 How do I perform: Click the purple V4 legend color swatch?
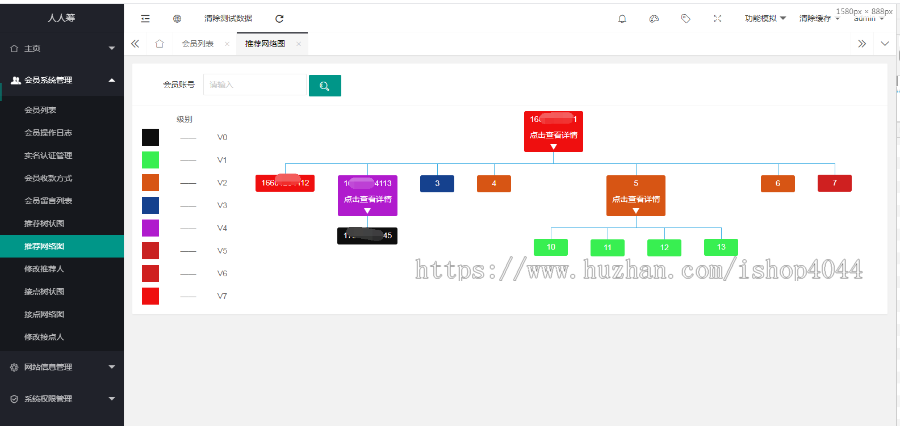tap(150, 229)
